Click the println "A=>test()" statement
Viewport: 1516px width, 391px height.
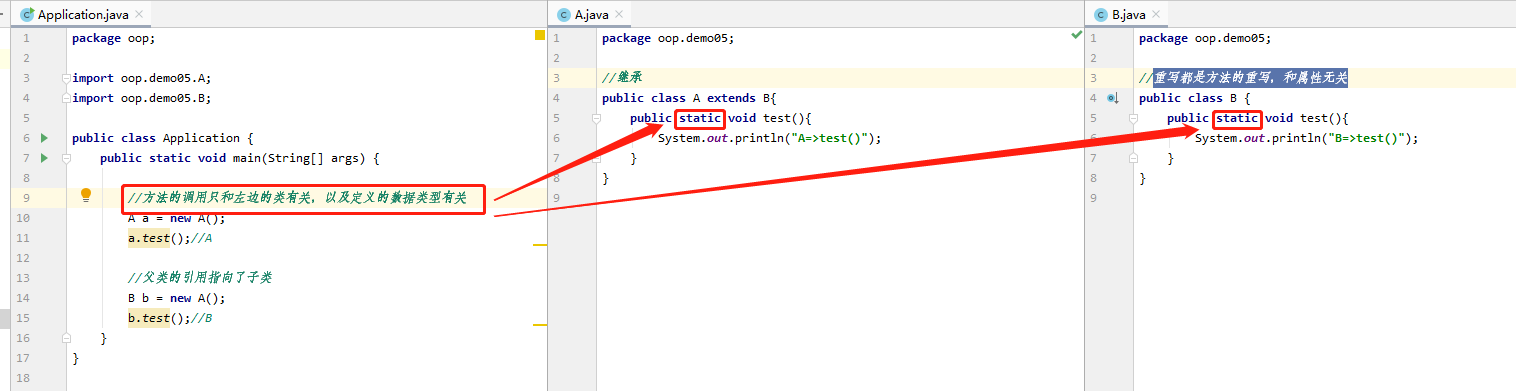pos(769,138)
